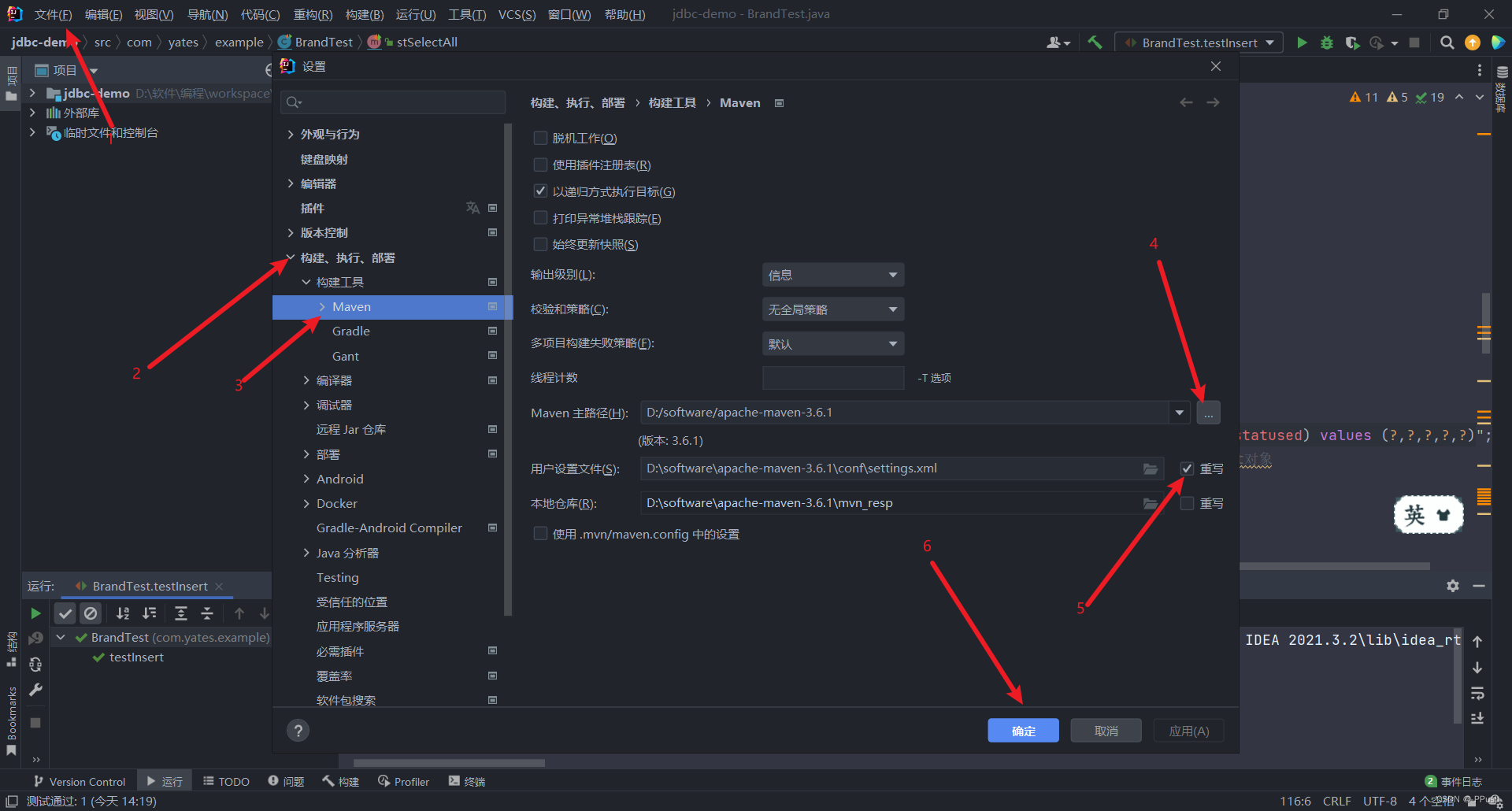Enable 使用 .mvn/maven.config 中的设置 checkbox
This screenshot has width=1512, height=811.
pos(540,534)
